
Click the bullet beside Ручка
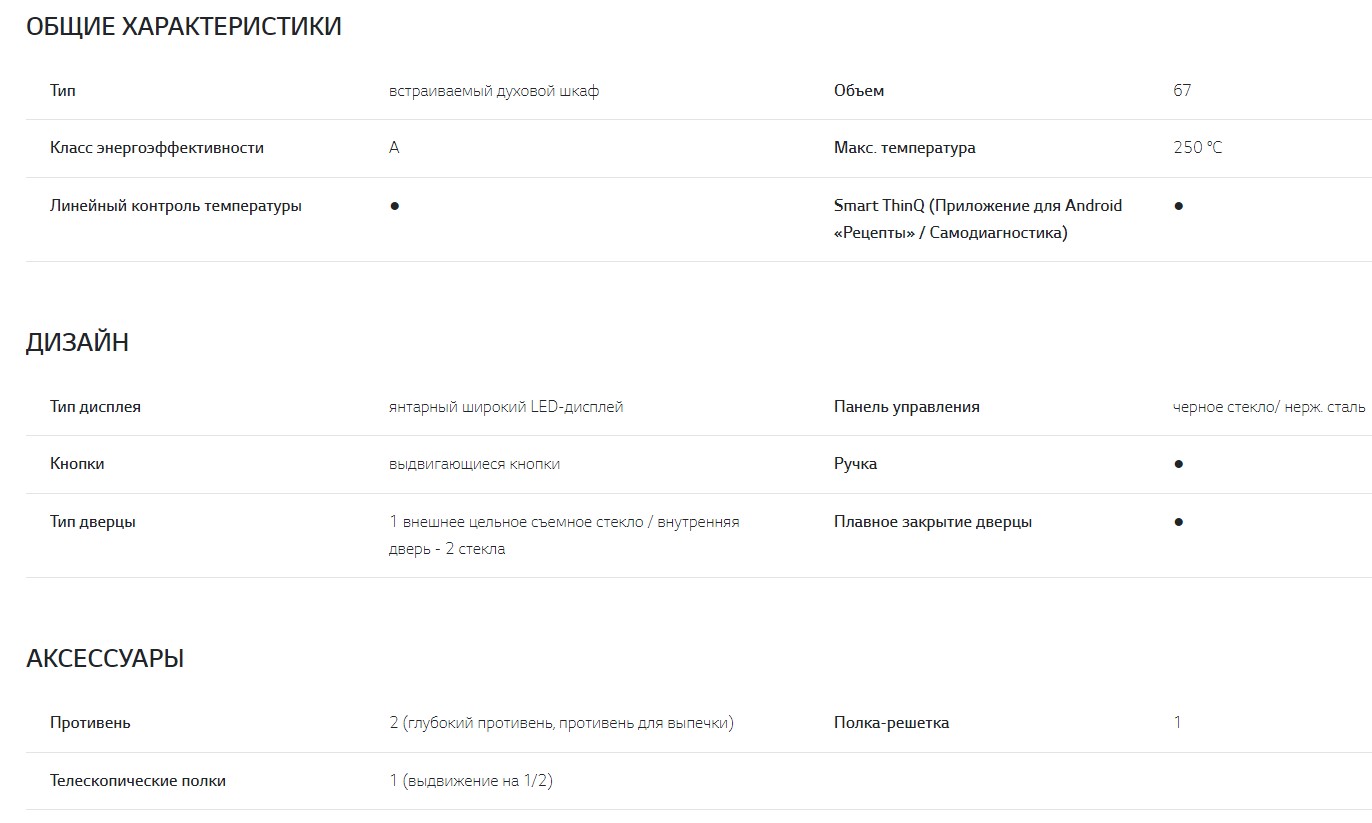coord(1178,464)
